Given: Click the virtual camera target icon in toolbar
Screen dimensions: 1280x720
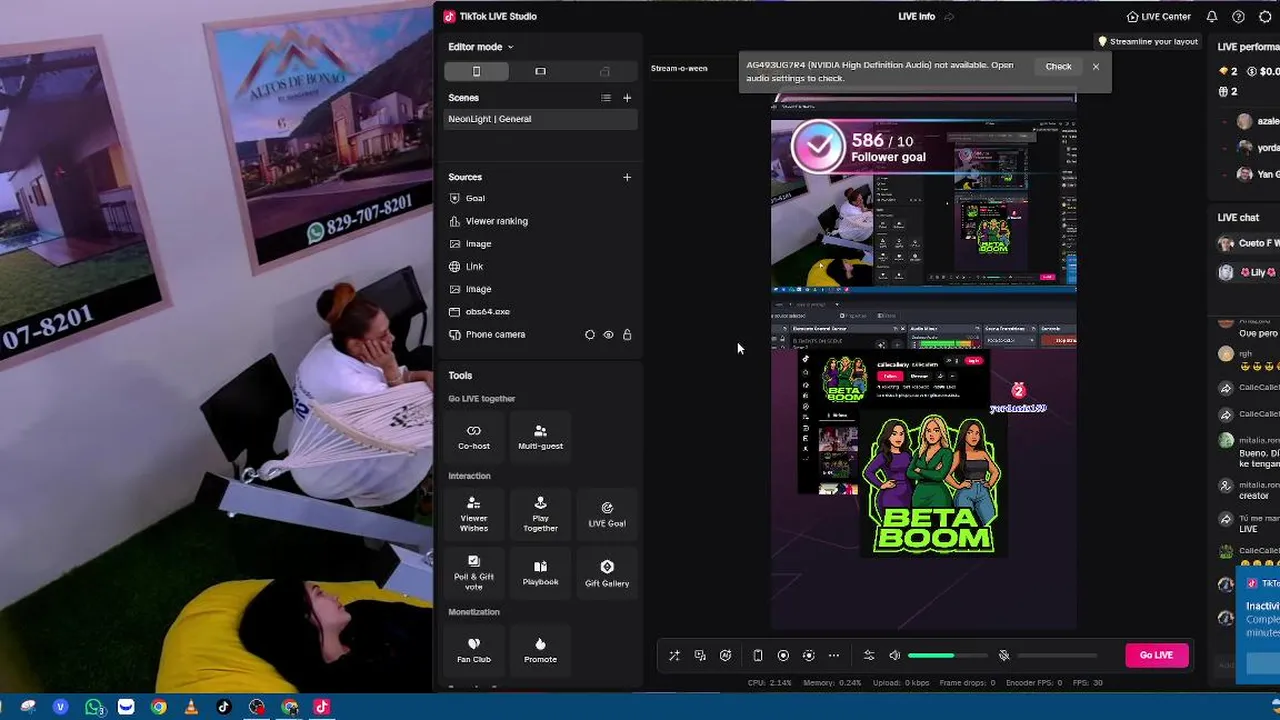Looking at the screenshot, I should click(809, 656).
